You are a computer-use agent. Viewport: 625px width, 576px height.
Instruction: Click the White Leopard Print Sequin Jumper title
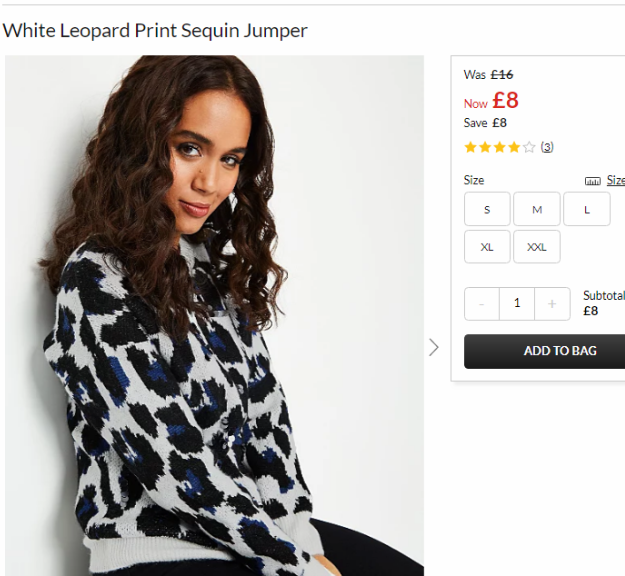(x=155, y=31)
